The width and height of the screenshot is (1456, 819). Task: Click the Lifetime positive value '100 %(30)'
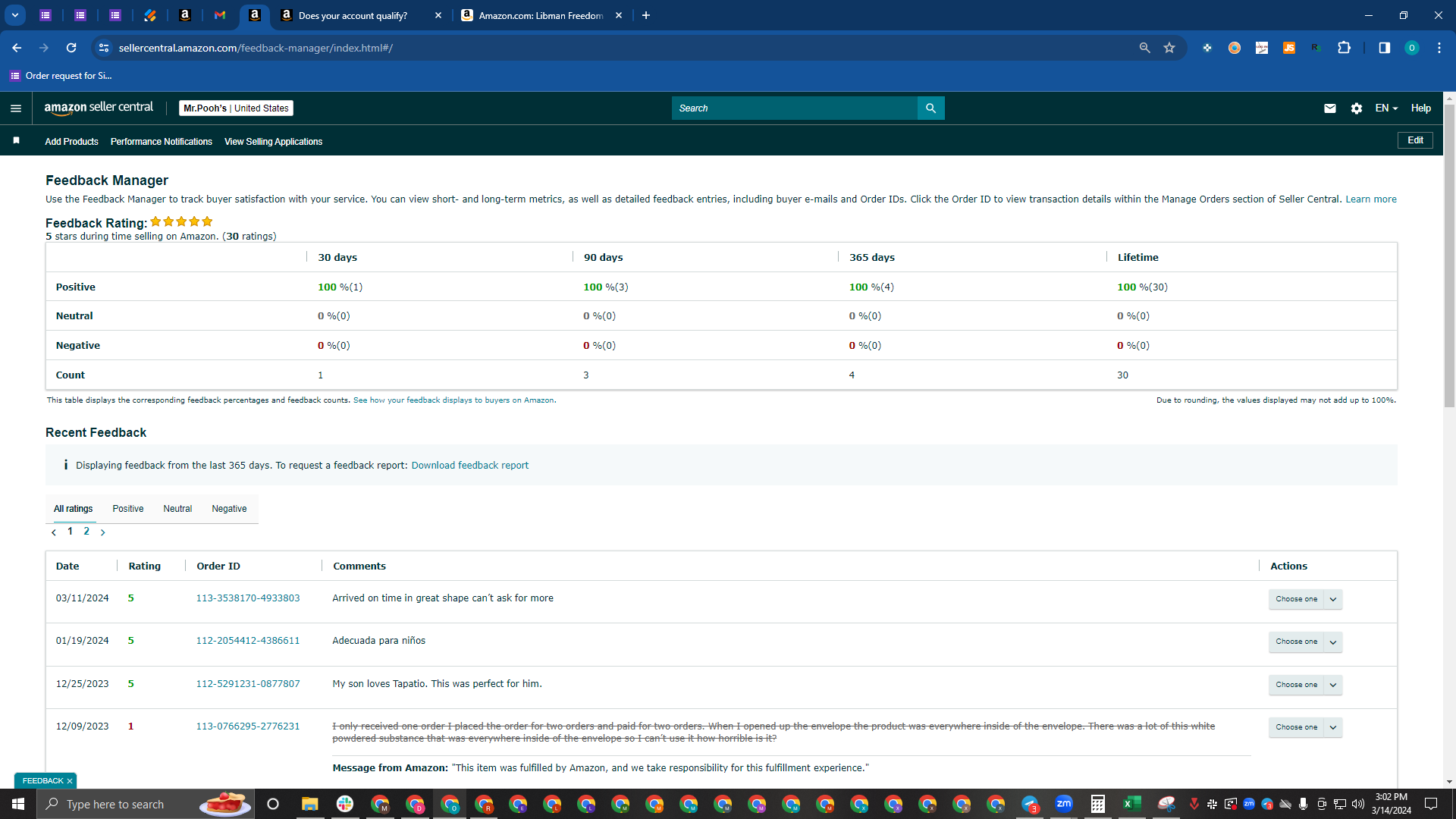click(x=1142, y=287)
